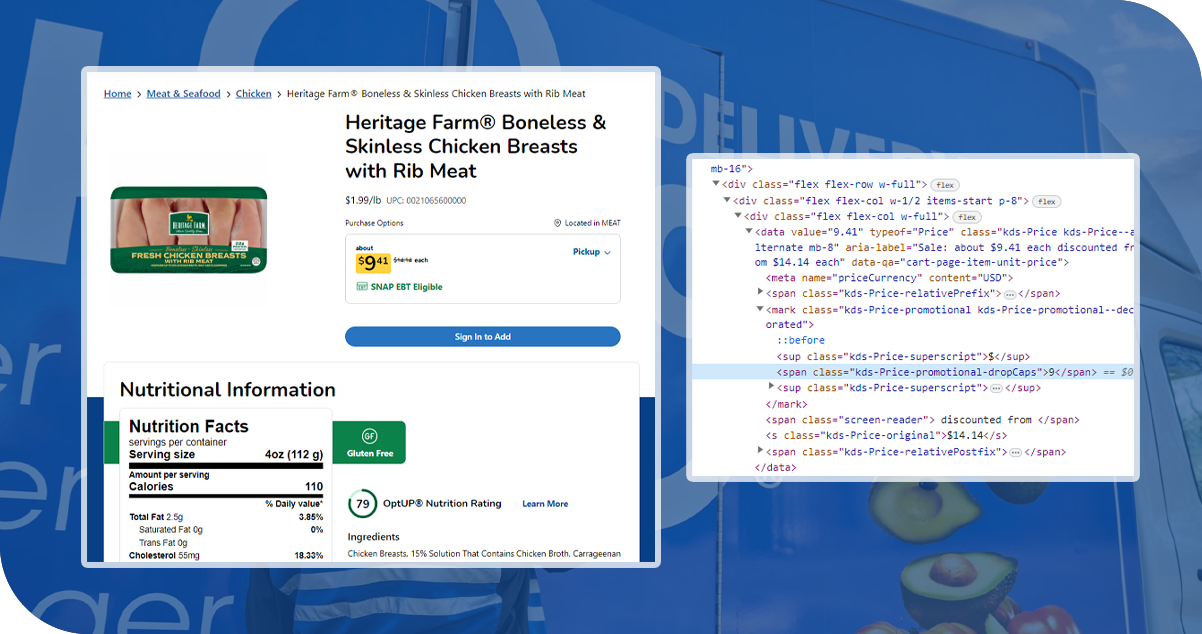This screenshot has height=634, width=1202.
Task: Click the ellipsis in collapsed kds-Price-superscript sup
Action: coord(997,388)
